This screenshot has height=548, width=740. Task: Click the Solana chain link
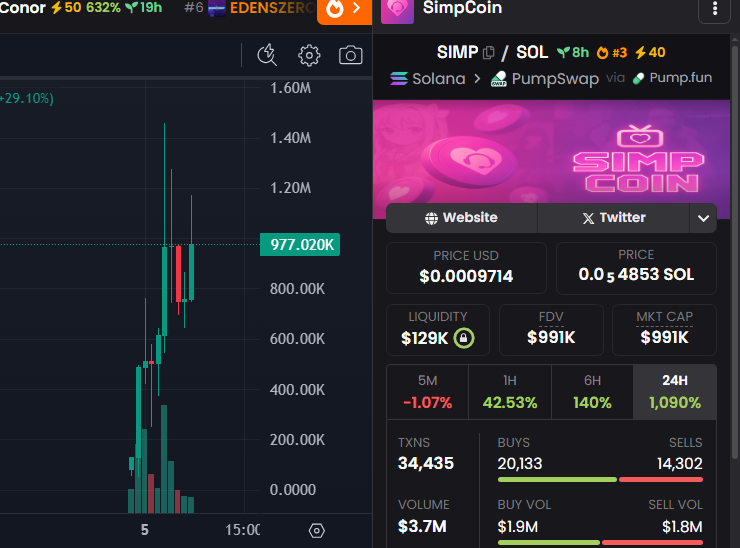pyautogui.click(x=428, y=78)
